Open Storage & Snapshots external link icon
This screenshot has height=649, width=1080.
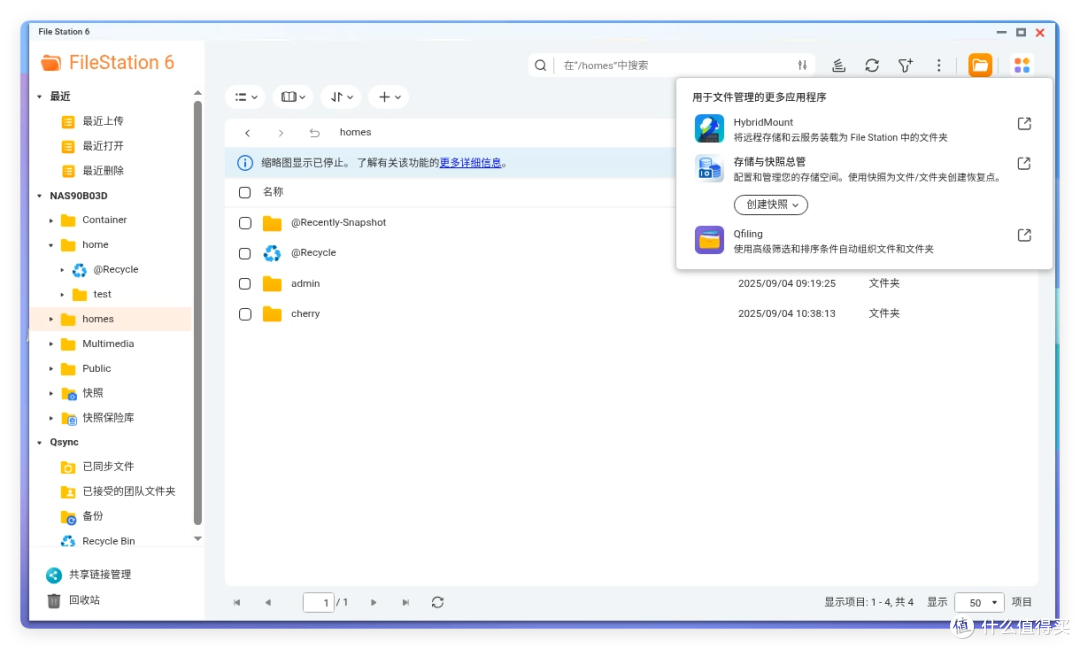click(1024, 163)
